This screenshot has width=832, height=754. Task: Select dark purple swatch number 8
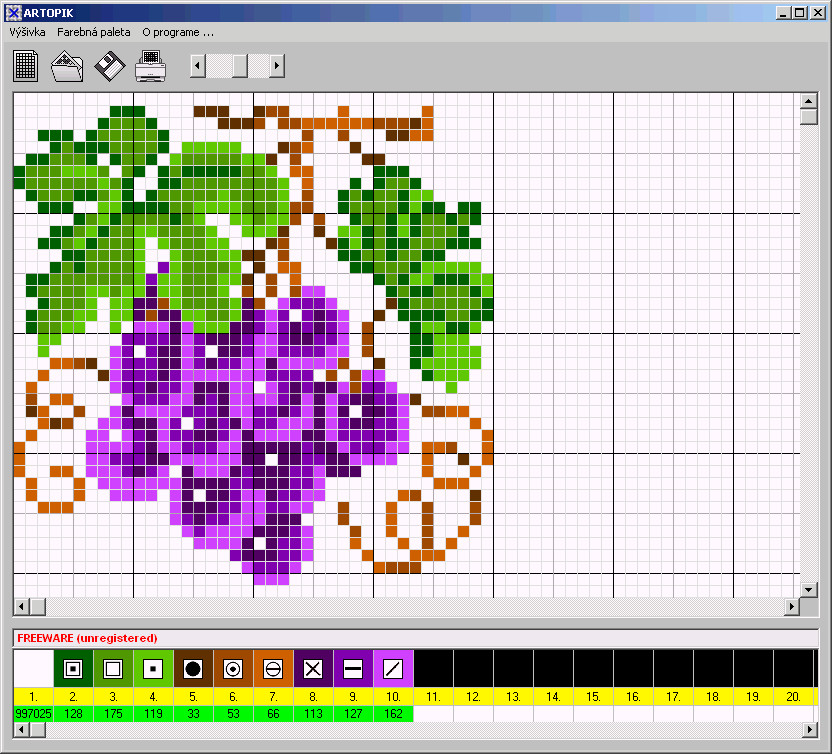coord(313,669)
